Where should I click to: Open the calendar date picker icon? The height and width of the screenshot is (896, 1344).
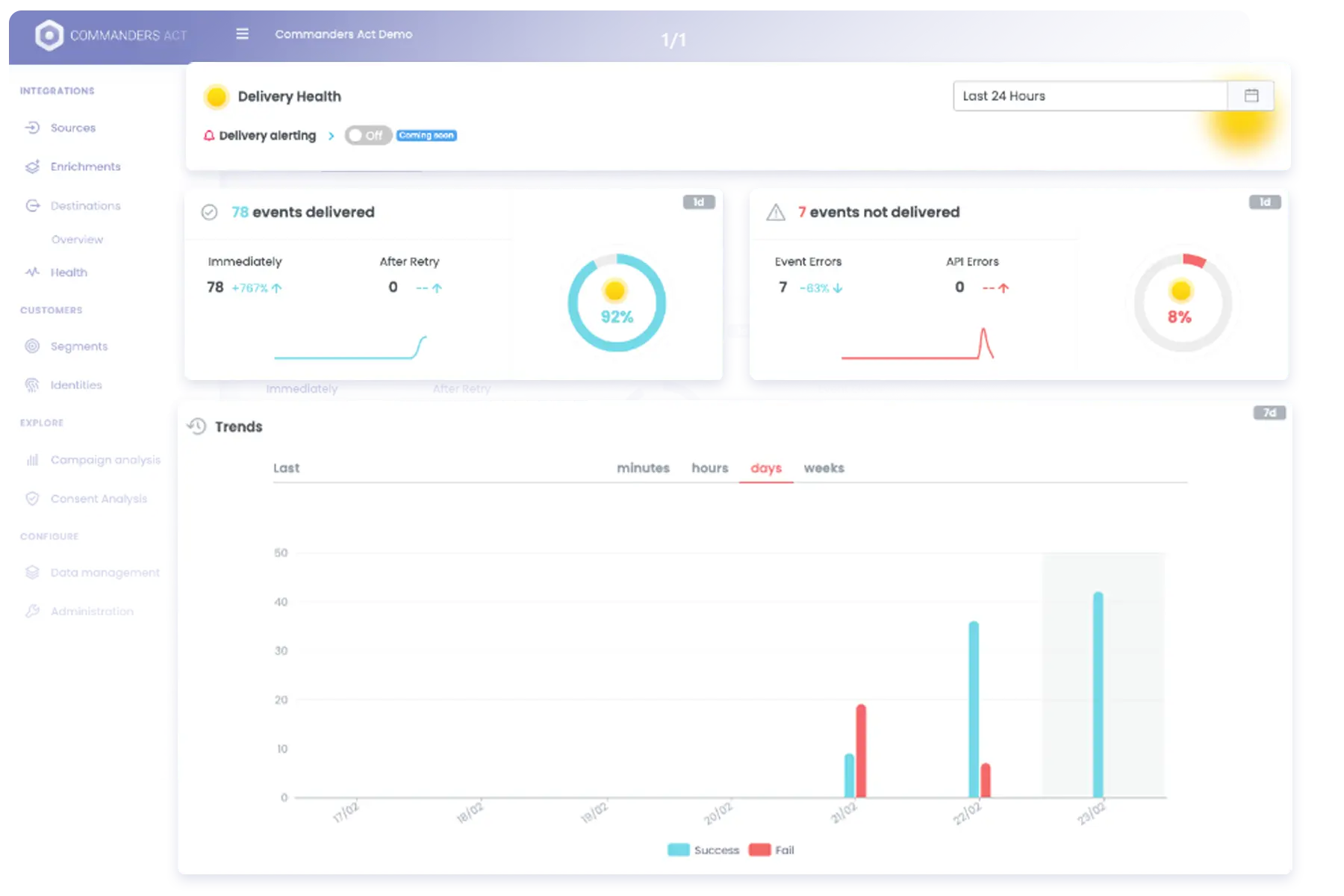[1251, 96]
